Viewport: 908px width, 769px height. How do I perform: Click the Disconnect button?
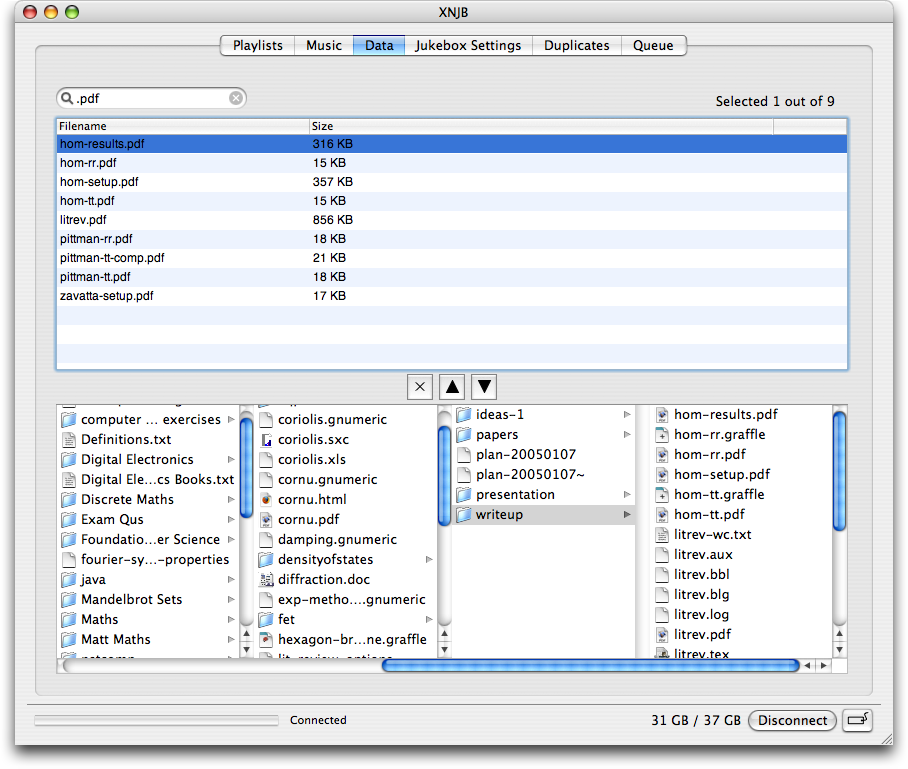[x=793, y=720]
